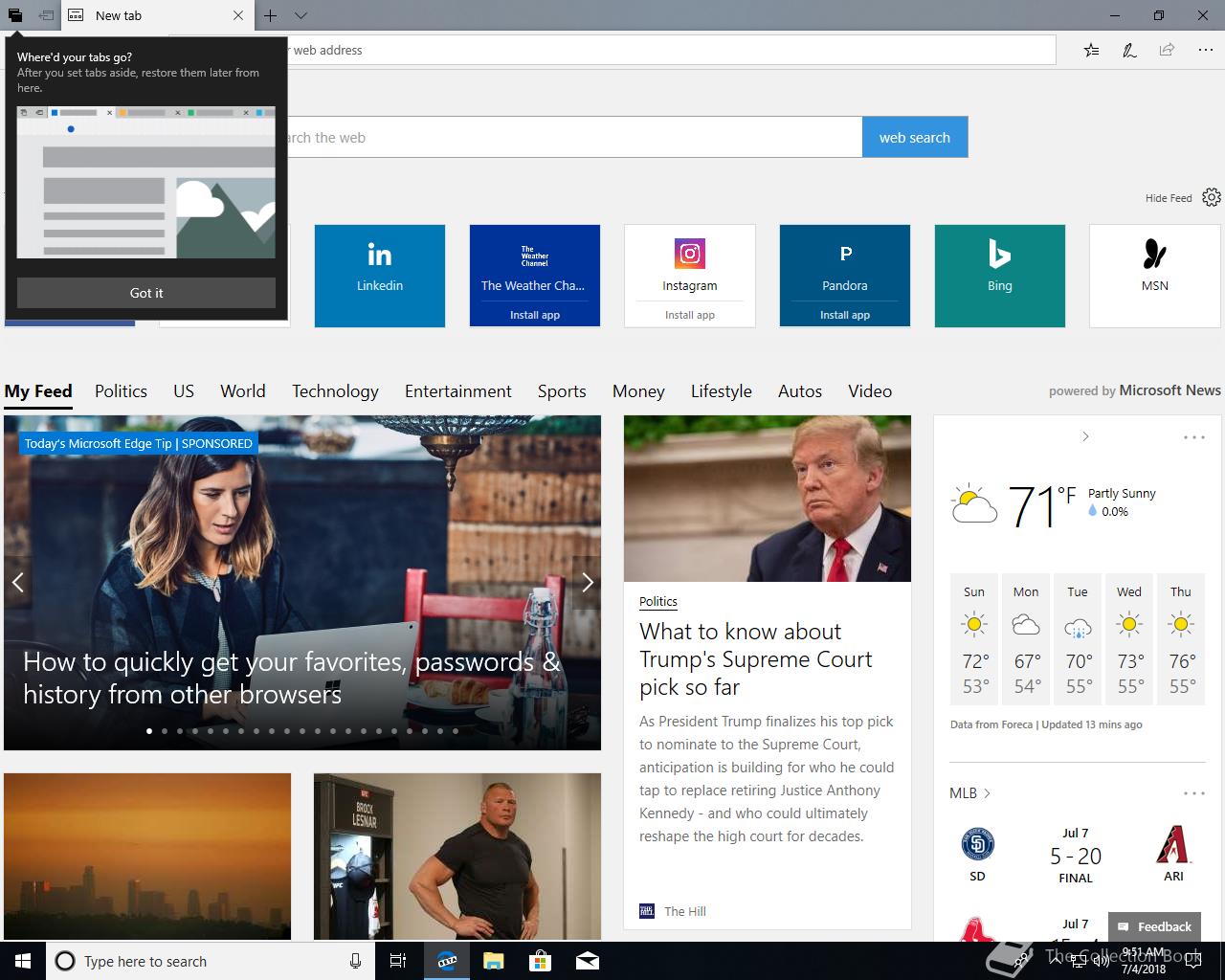Open the Brock Lesnar article thumbnail
The width and height of the screenshot is (1225, 980).
point(457,857)
